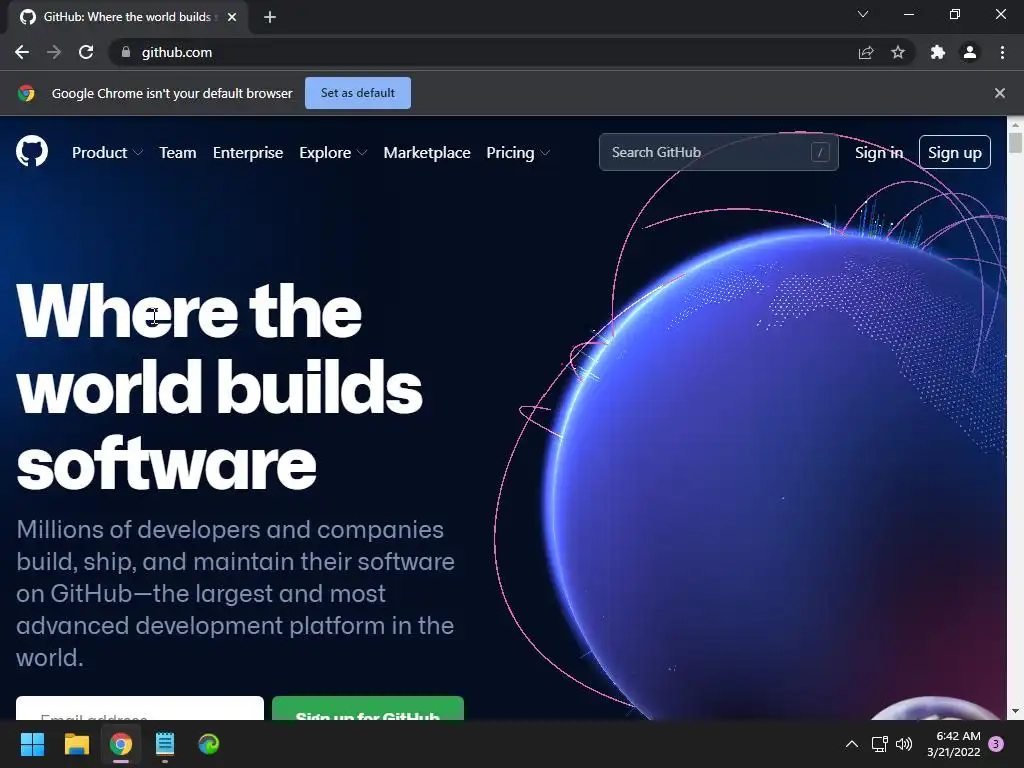Viewport: 1024px width, 768px height.
Task: Click the page vertical scrollbar thumb
Action: (x=1015, y=142)
